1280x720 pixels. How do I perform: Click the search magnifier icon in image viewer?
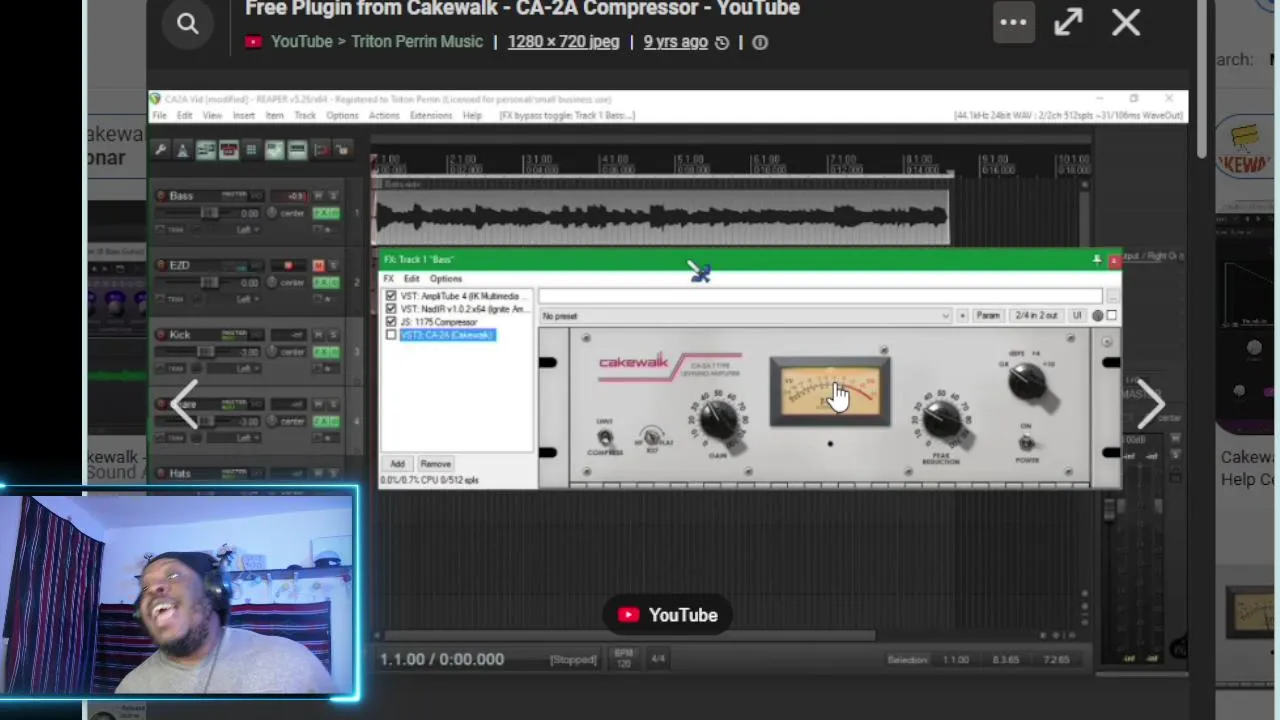(187, 23)
